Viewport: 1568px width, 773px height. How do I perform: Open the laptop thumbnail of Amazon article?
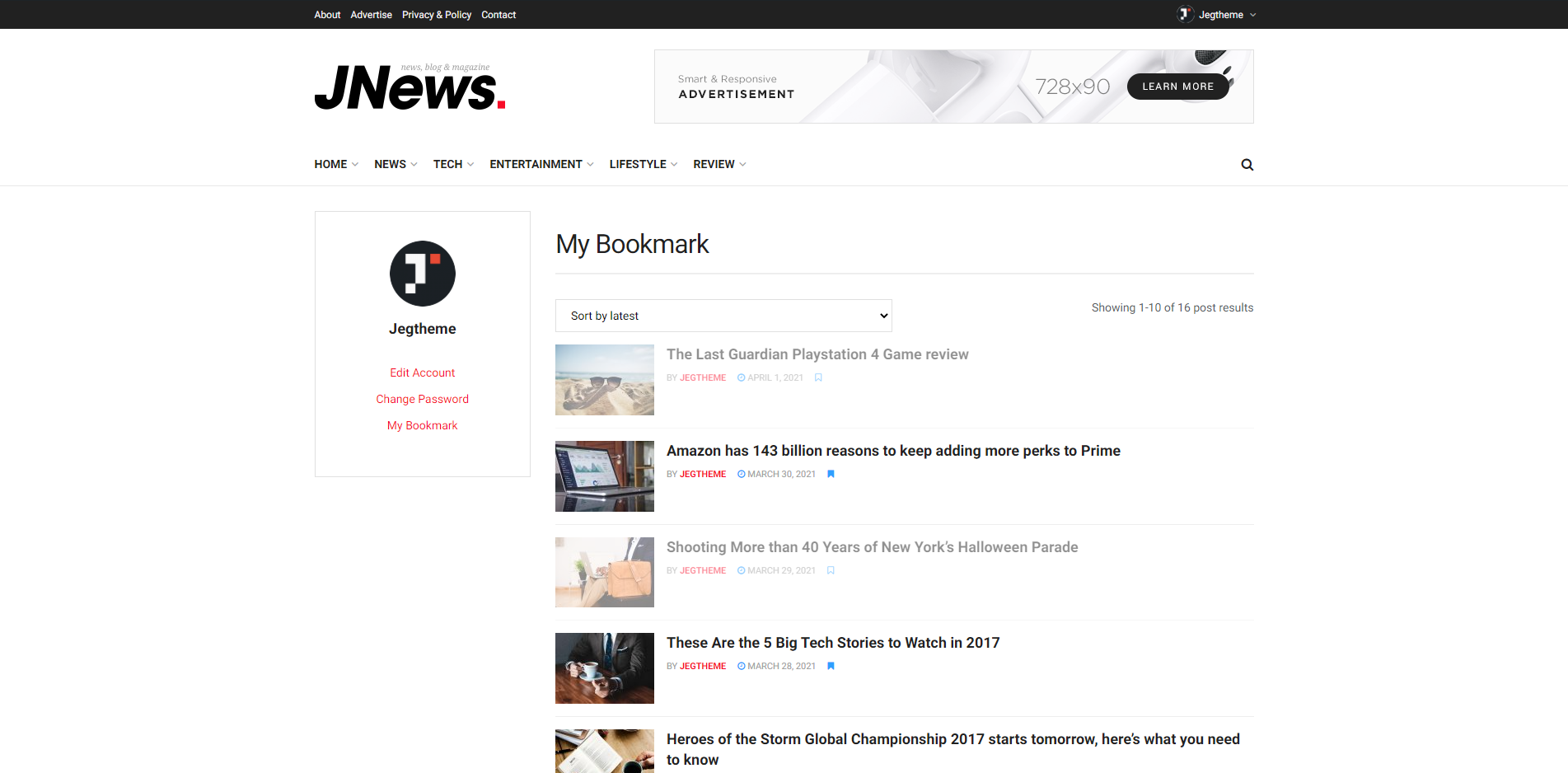[x=604, y=476]
